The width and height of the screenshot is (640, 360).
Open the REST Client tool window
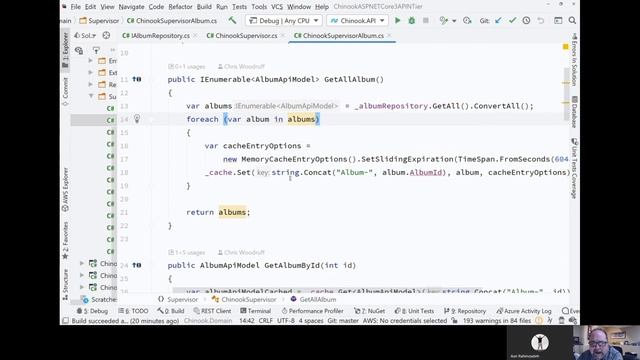pos(212,311)
